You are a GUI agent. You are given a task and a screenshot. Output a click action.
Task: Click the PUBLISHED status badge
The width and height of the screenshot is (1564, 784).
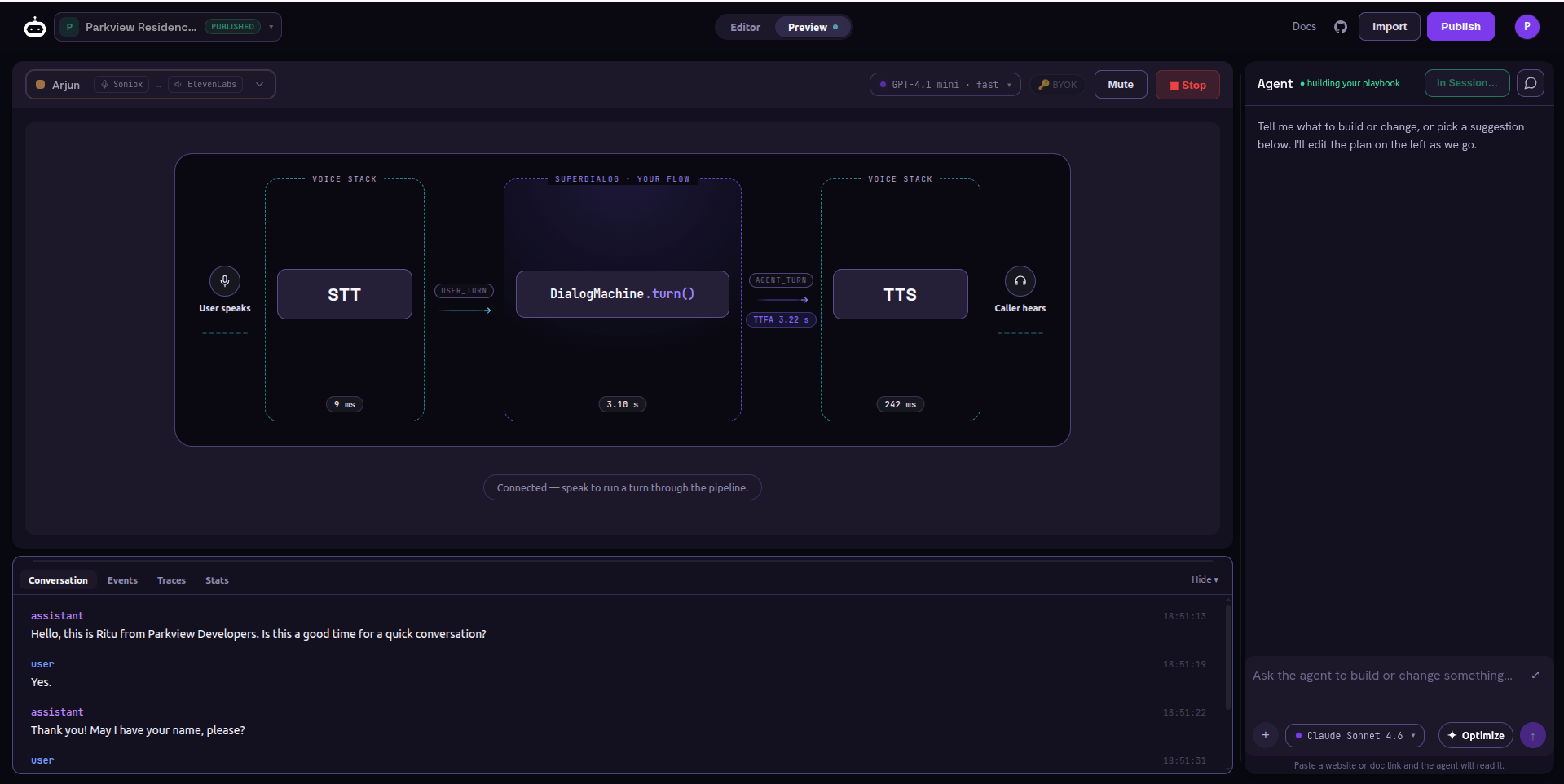232,27
